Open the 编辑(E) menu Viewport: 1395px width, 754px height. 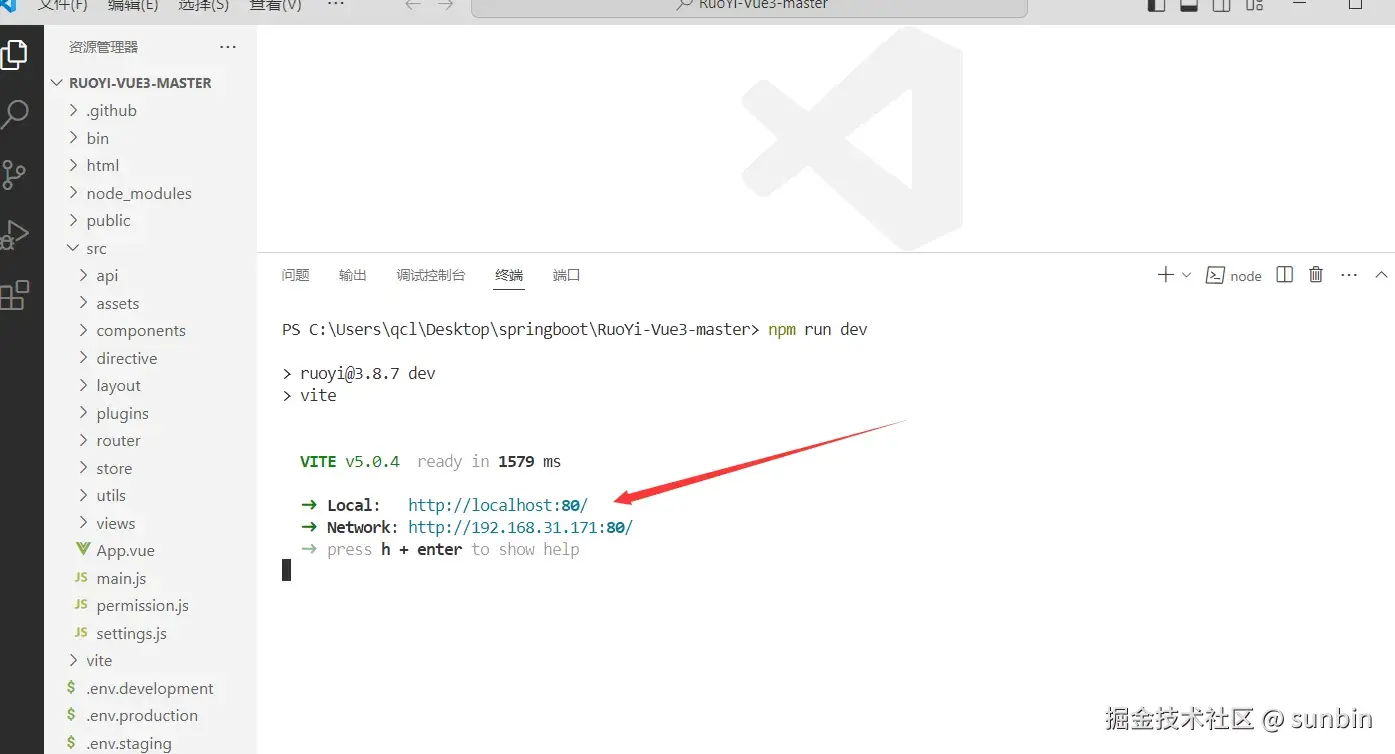133,5
